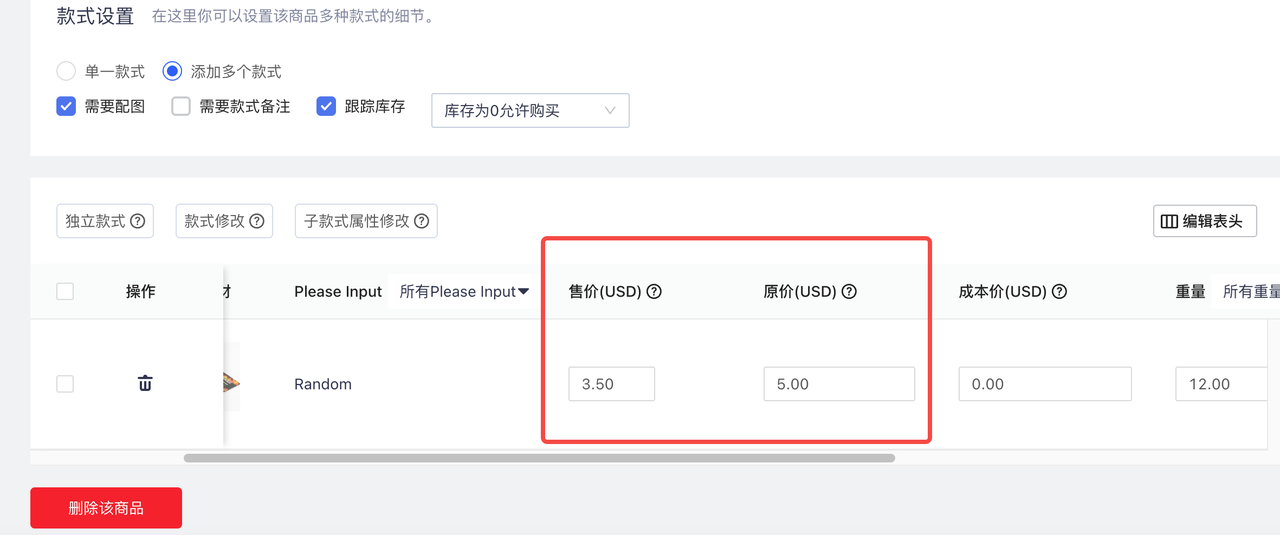Click the trash icon in the Random row
1280x535 pixels.
tap(145, 383)
